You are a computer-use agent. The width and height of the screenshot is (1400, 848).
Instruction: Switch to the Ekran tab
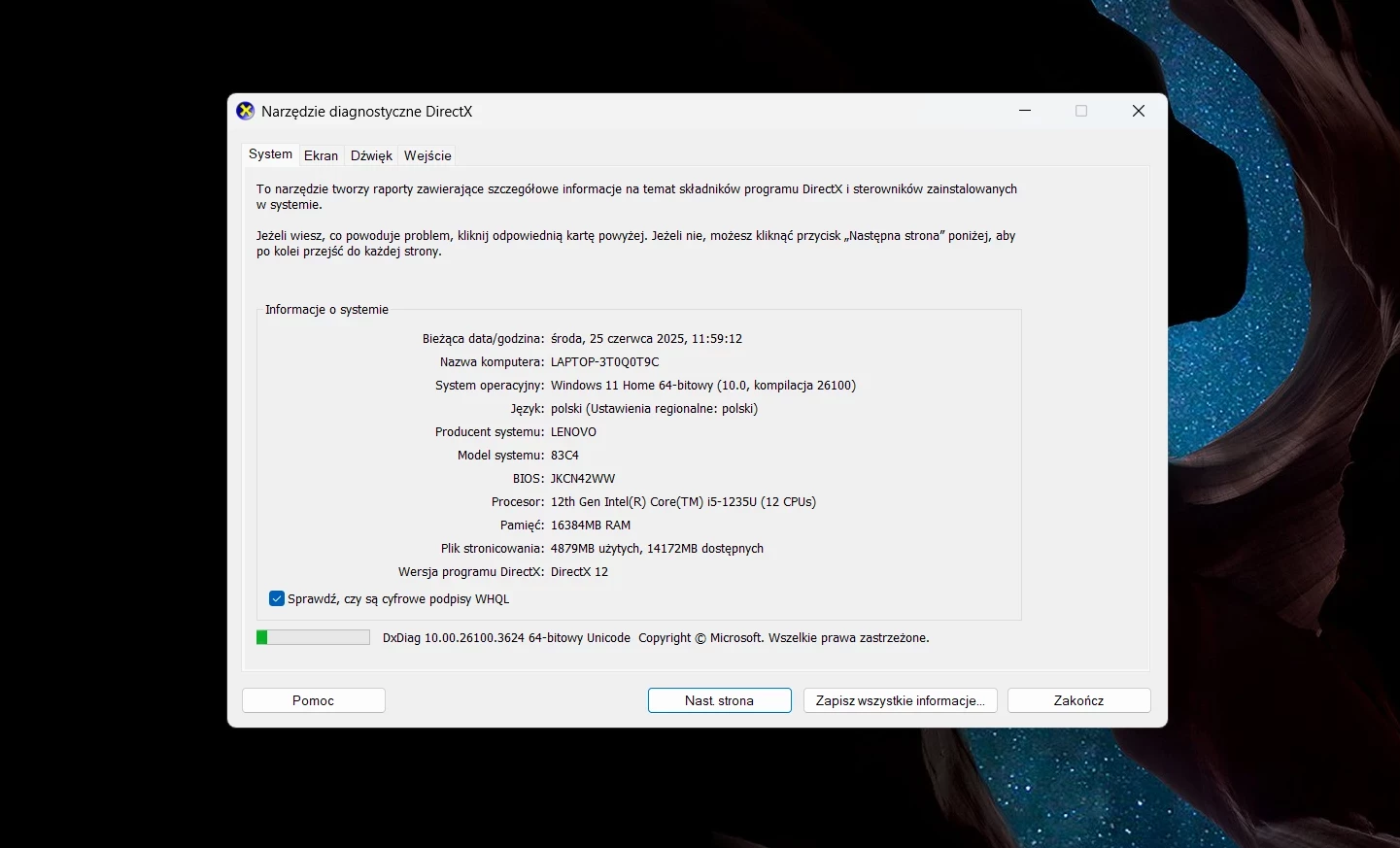pyautogui.click(x=321, y=155)
